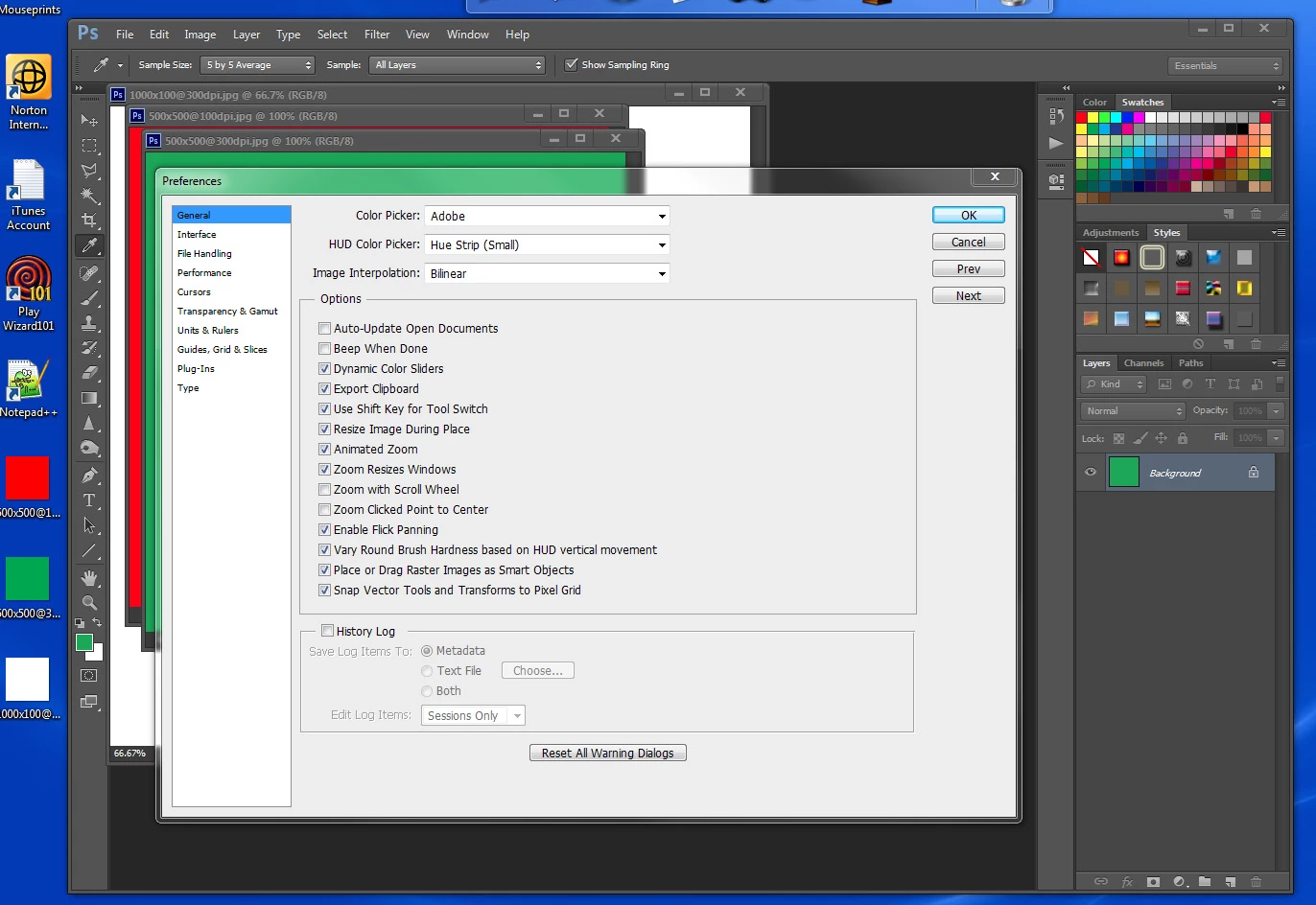Select the Sharpen tool
Viewport: 1316px width, 905px height.
pyautogui.click(x=89, y=423)
